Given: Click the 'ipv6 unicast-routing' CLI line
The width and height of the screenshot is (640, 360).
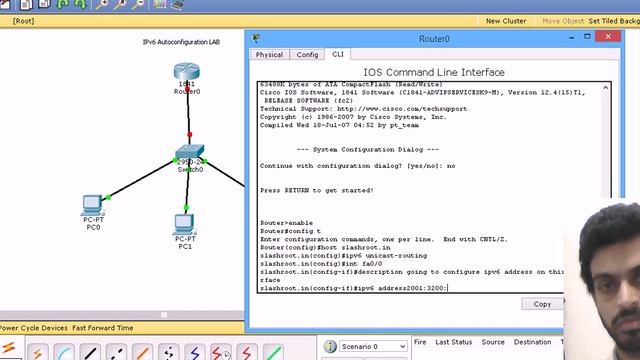Looking at the screenshot, I should [343, 256].
